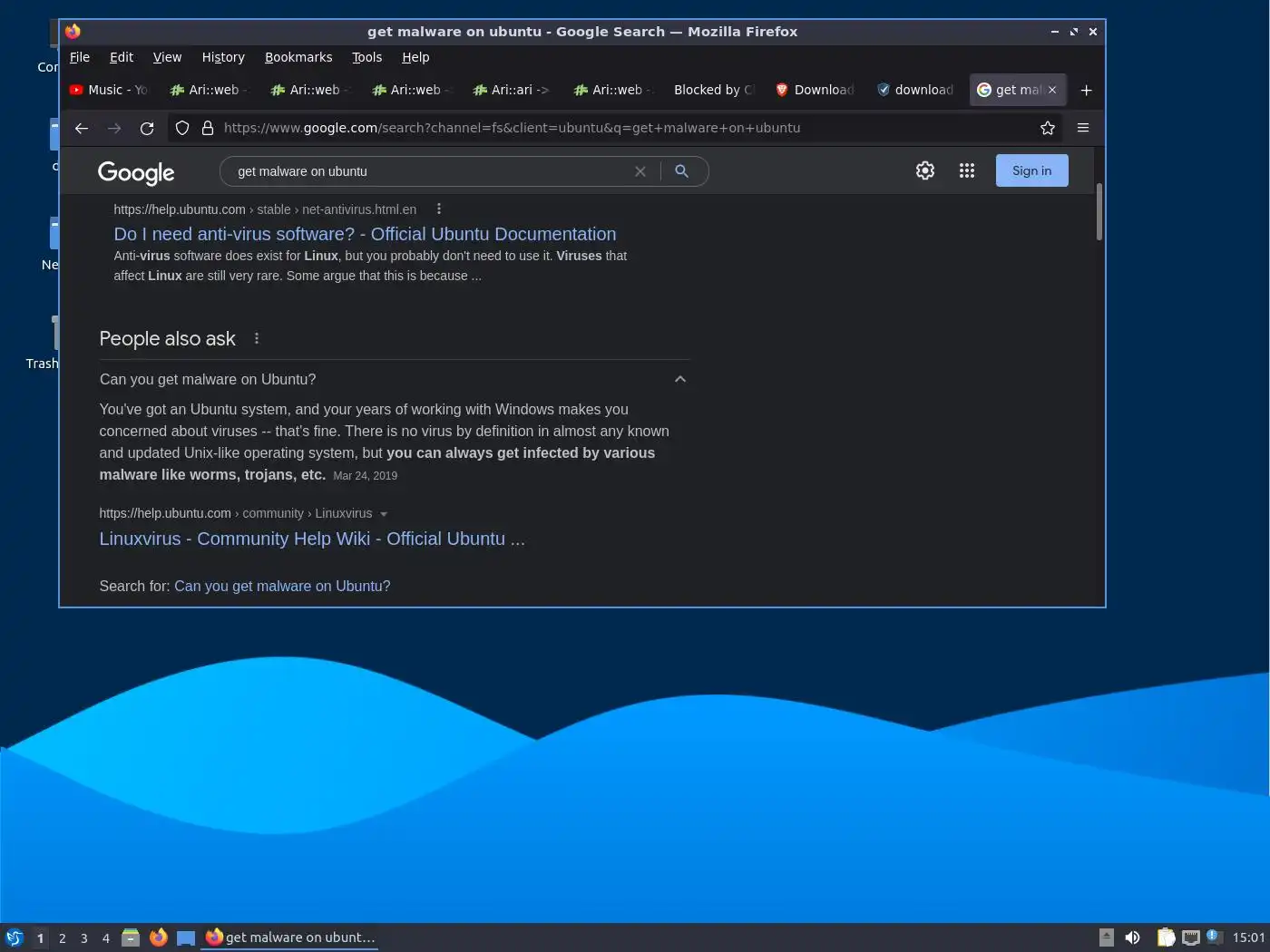Open the History menu
Viewport: 1270px width, 952px height.
[223, 57]
